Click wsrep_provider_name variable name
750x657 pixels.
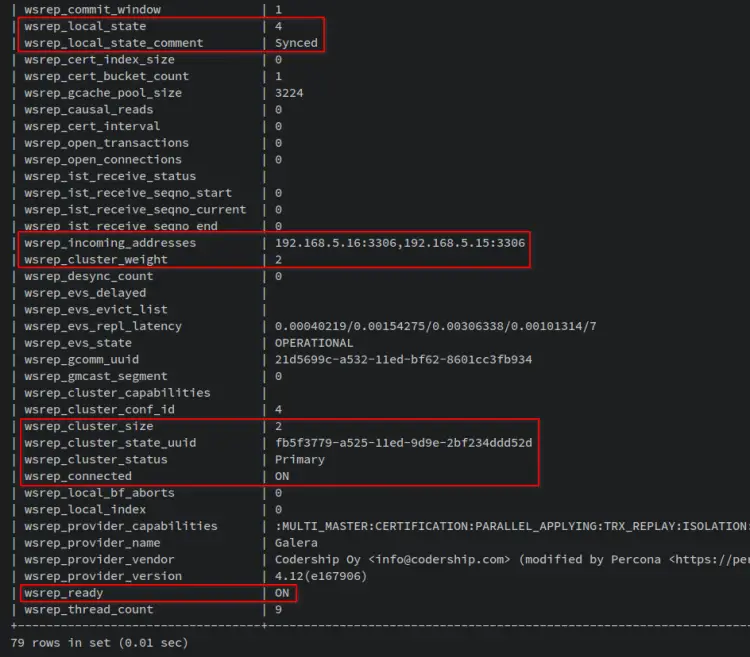92,543
